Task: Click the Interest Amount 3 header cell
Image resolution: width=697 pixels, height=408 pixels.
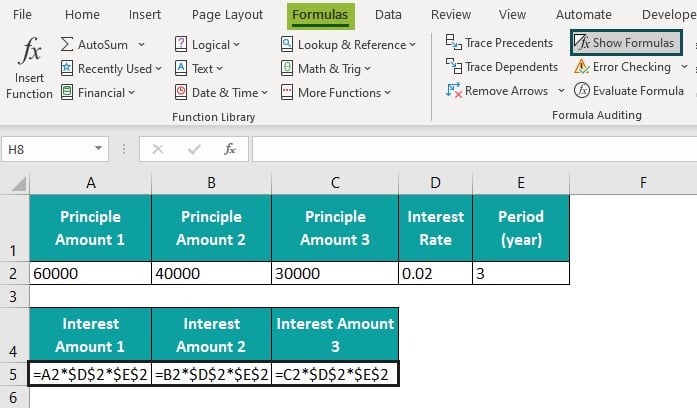Action: 335,334
